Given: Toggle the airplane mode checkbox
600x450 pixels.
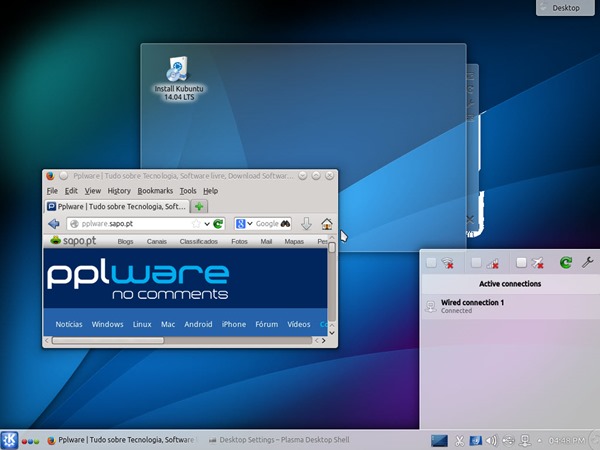Looking at the screenshot, I should click(x=521, y=262).
